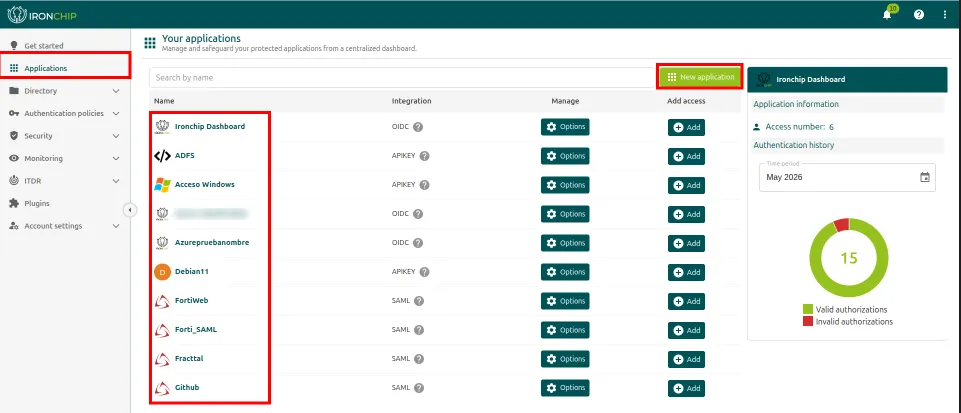Click the Azurepruebanombre application logo

tap(162, 243)
